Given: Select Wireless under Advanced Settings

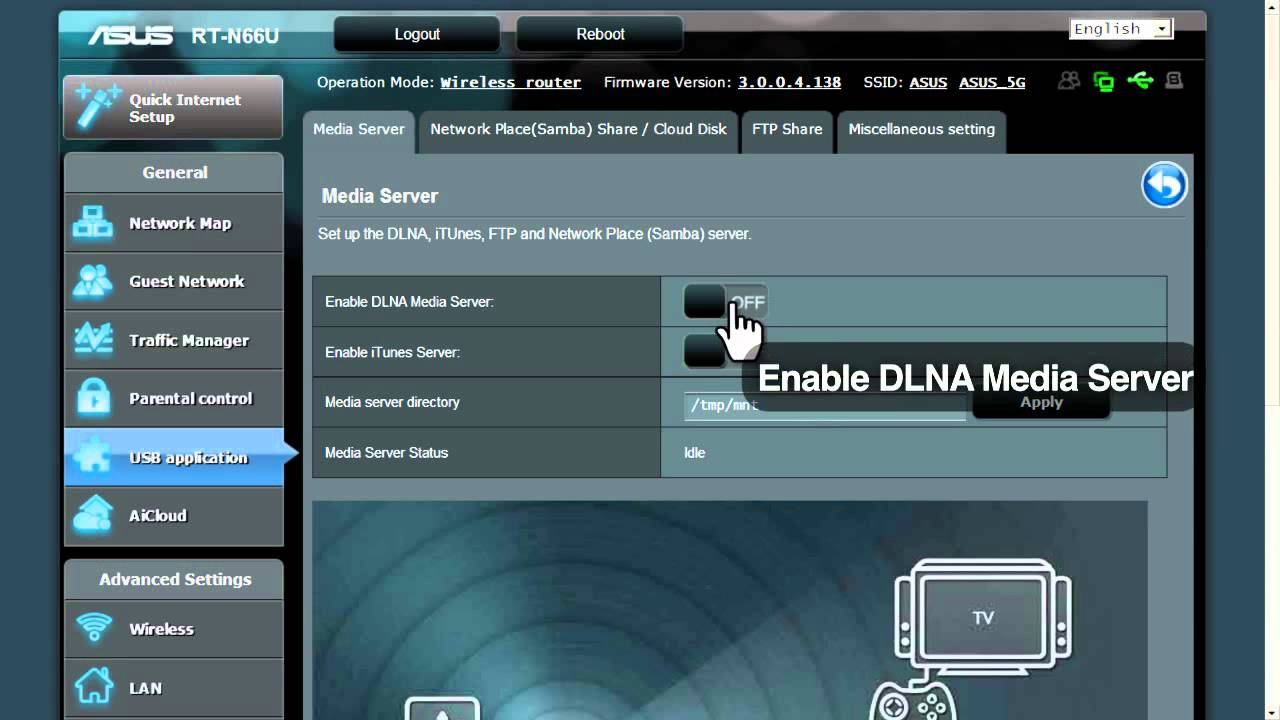Looking at the screenshot, I should point(174,628).
